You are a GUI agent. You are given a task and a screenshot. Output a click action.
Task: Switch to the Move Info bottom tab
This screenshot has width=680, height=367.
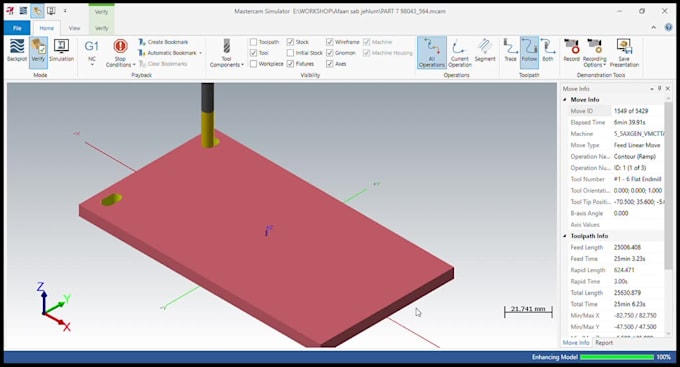[576, 343]
